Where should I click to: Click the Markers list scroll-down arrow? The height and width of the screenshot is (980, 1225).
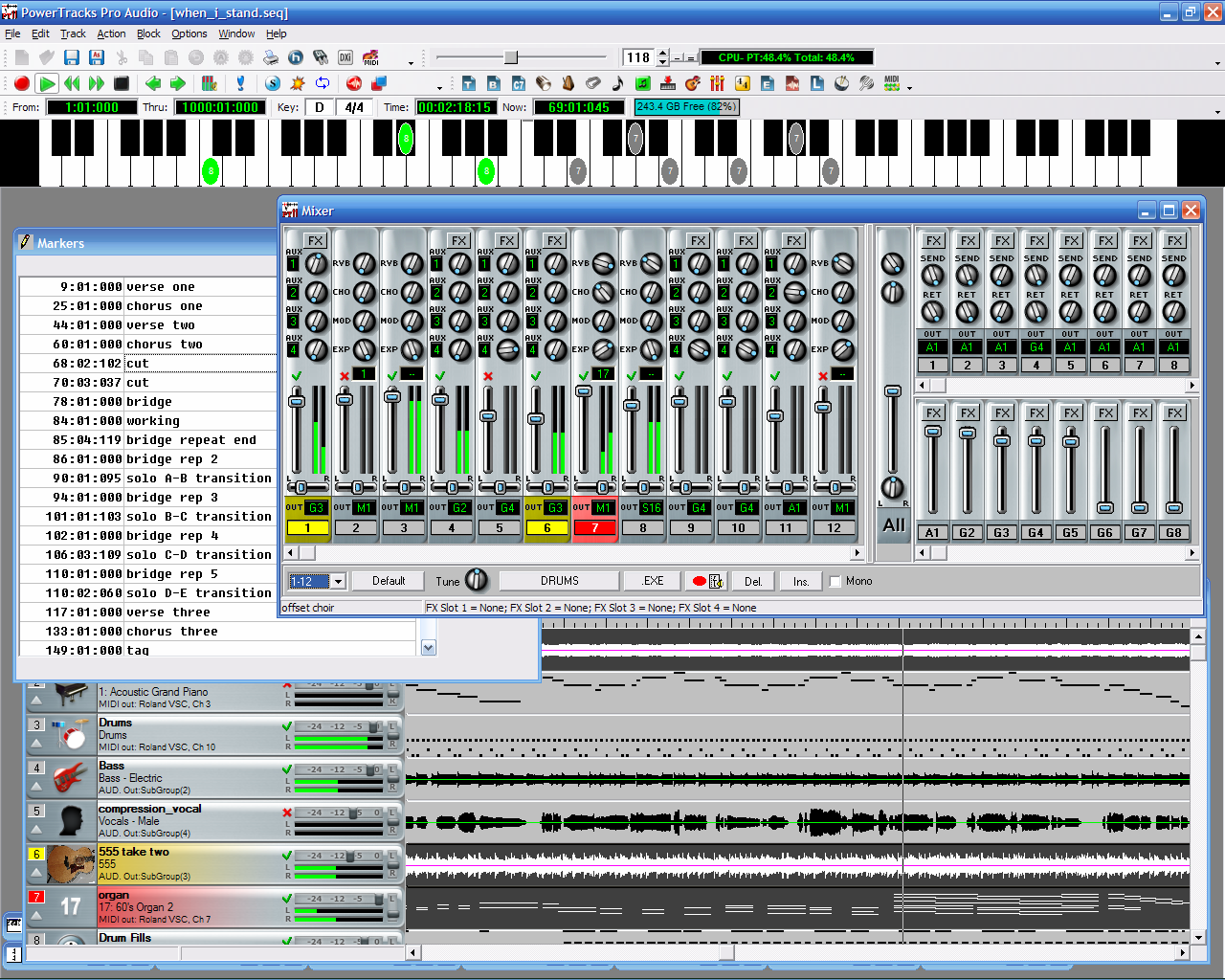[x=428, y=648]
